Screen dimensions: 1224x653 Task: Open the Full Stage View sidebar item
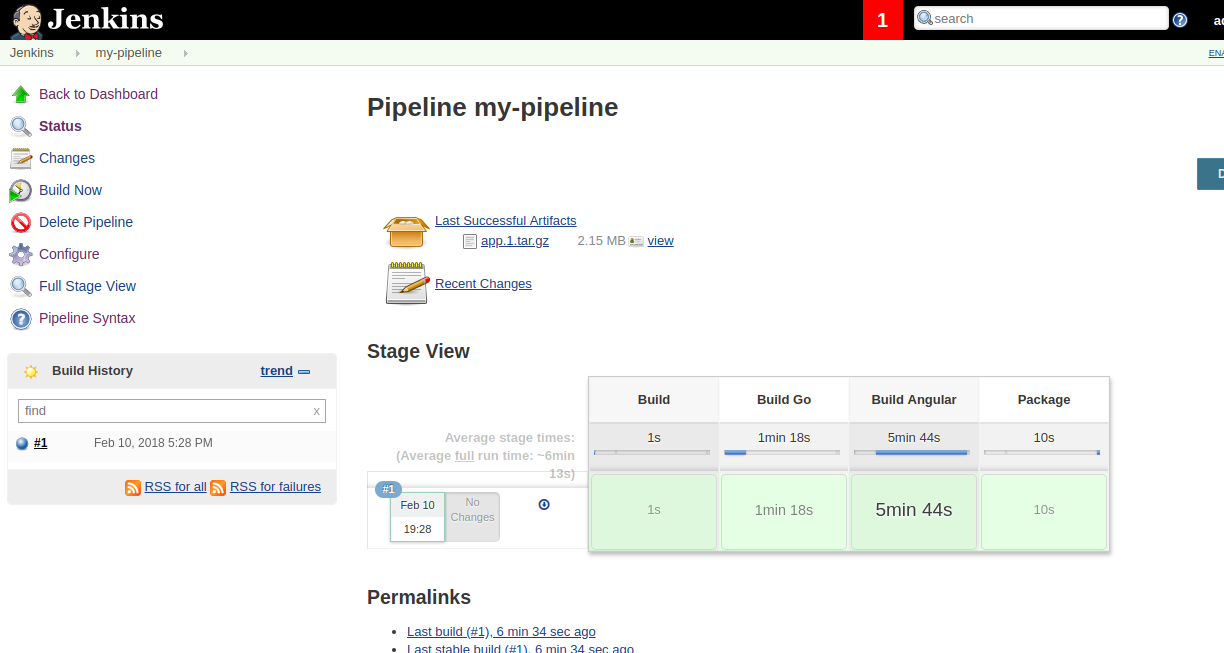[87, 286]
